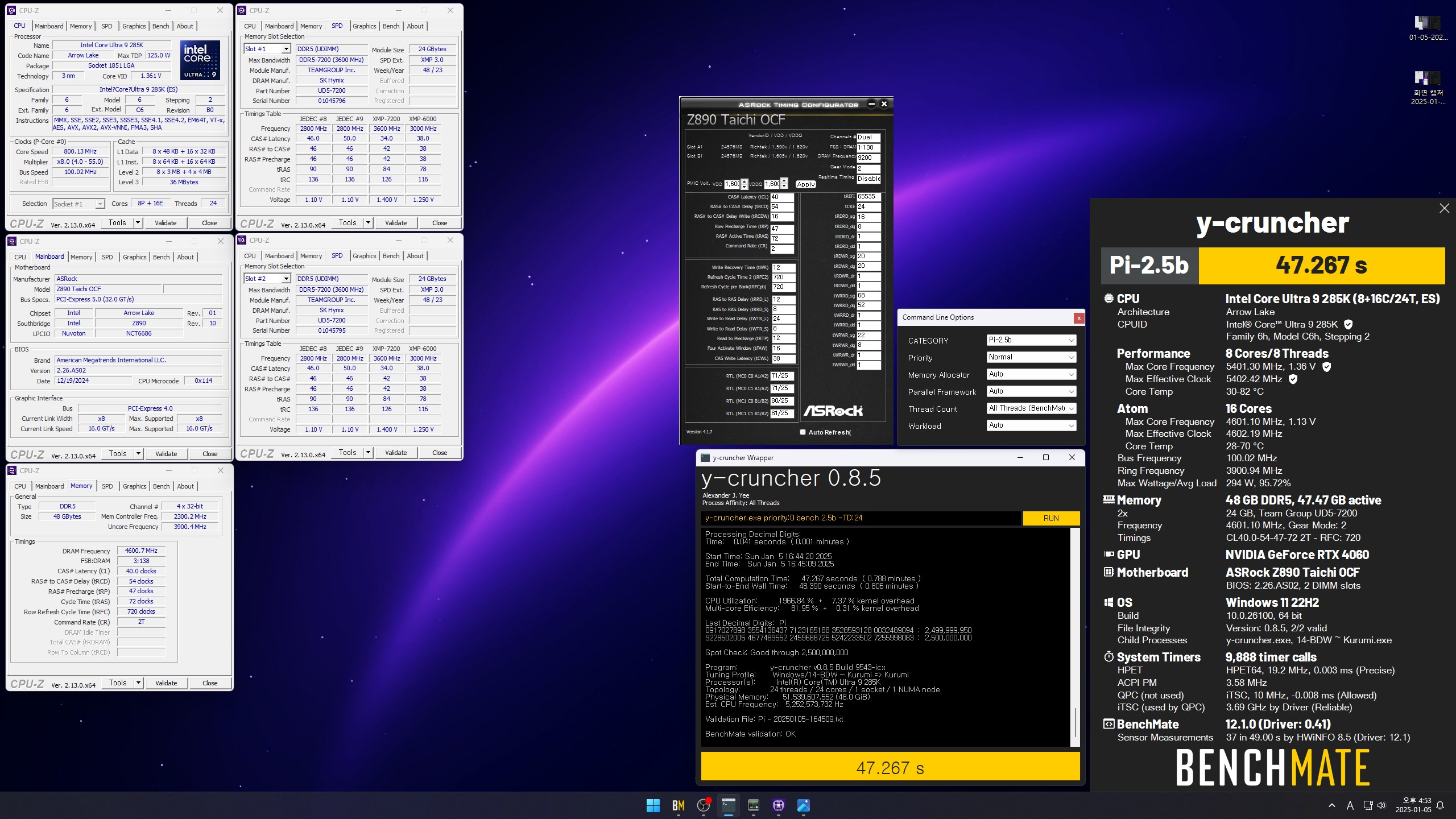Open Memory tab in CPU-Z Processor window

81,26
